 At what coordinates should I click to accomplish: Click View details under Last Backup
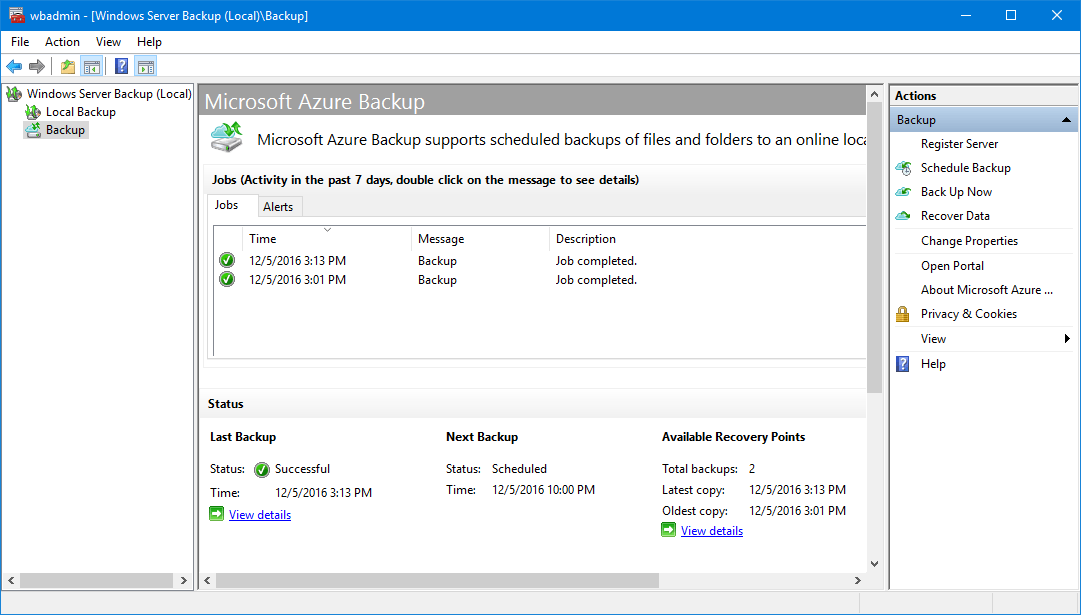pos(259,514)
